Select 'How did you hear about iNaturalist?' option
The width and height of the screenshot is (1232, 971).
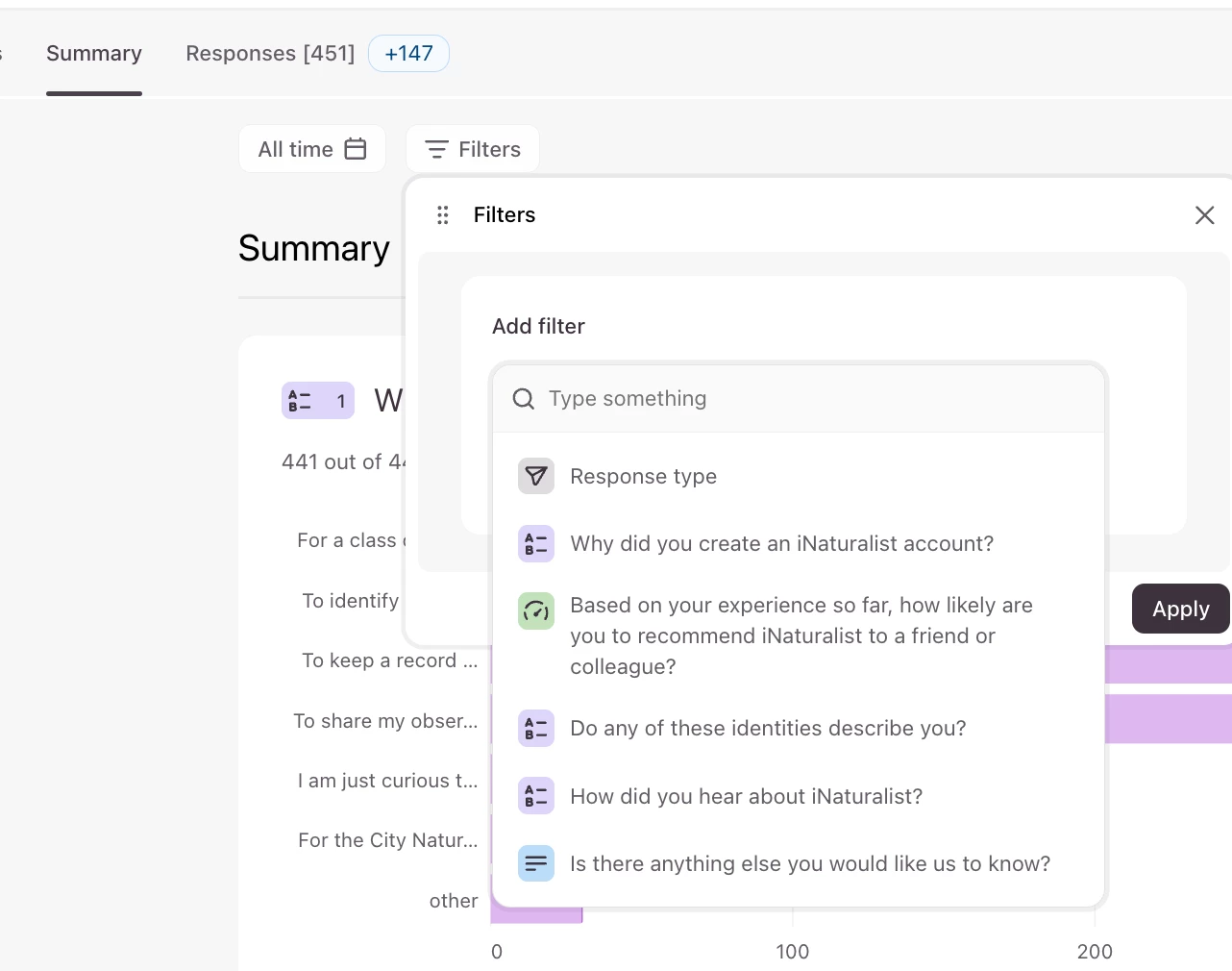pos(746,796)
